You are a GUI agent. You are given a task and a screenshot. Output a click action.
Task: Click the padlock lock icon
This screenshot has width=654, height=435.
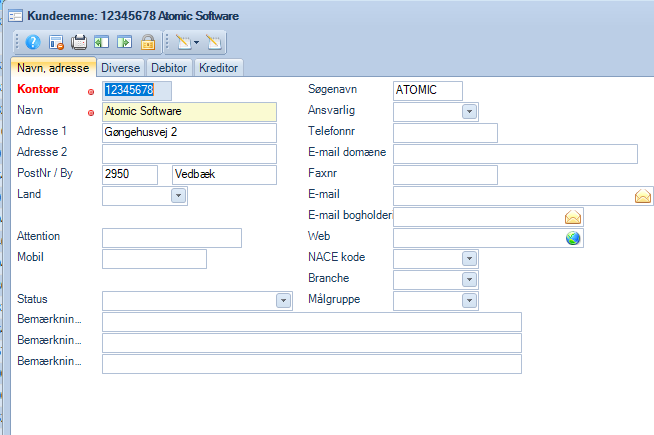(x=148, y=42)
